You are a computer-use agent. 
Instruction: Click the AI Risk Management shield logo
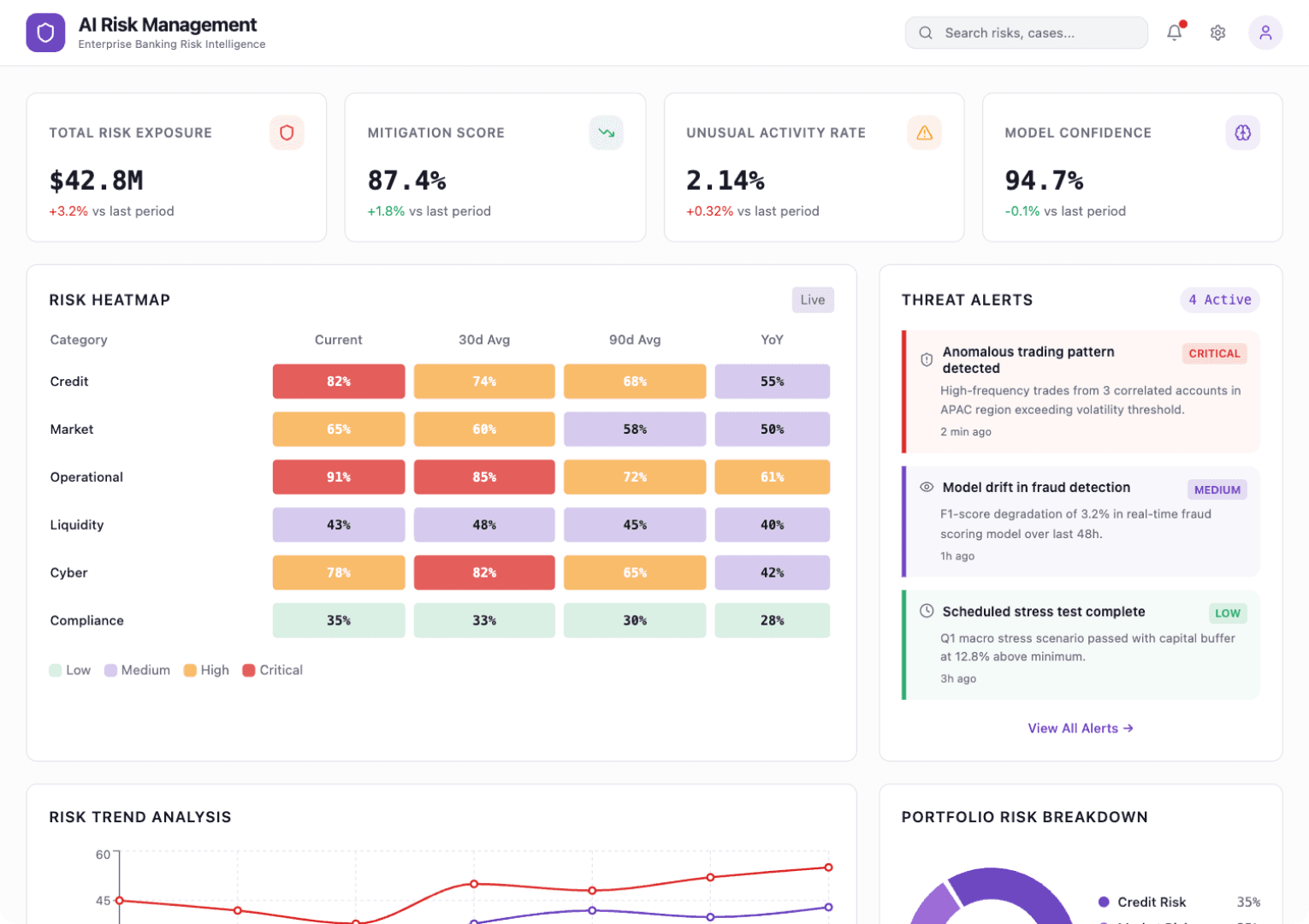click(x=45, y=32)
